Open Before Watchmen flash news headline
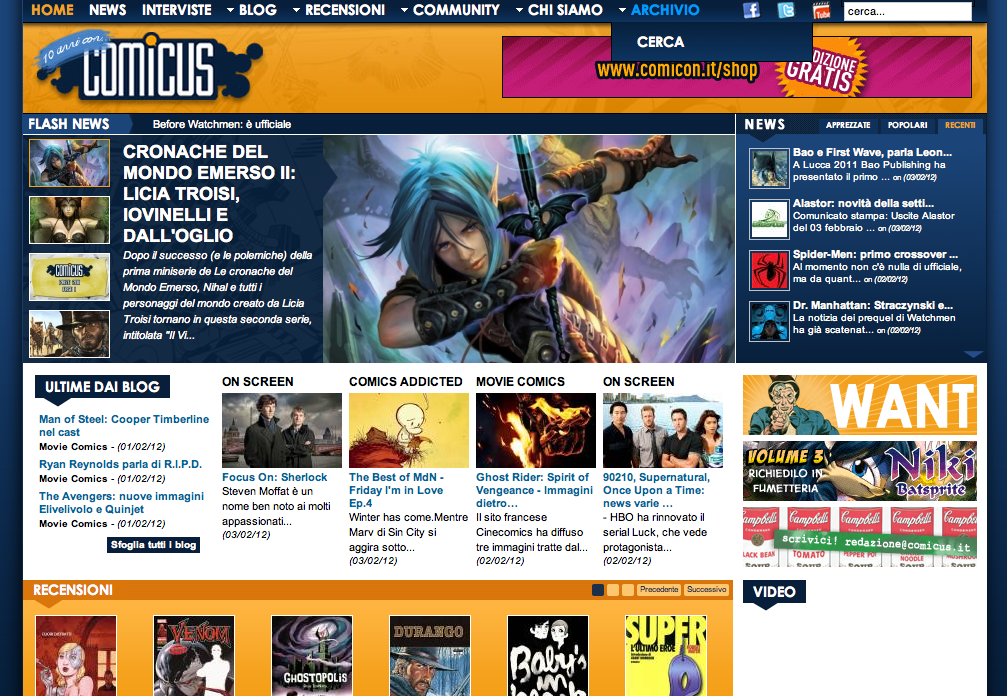1007x696 pixels. point(222,125)
